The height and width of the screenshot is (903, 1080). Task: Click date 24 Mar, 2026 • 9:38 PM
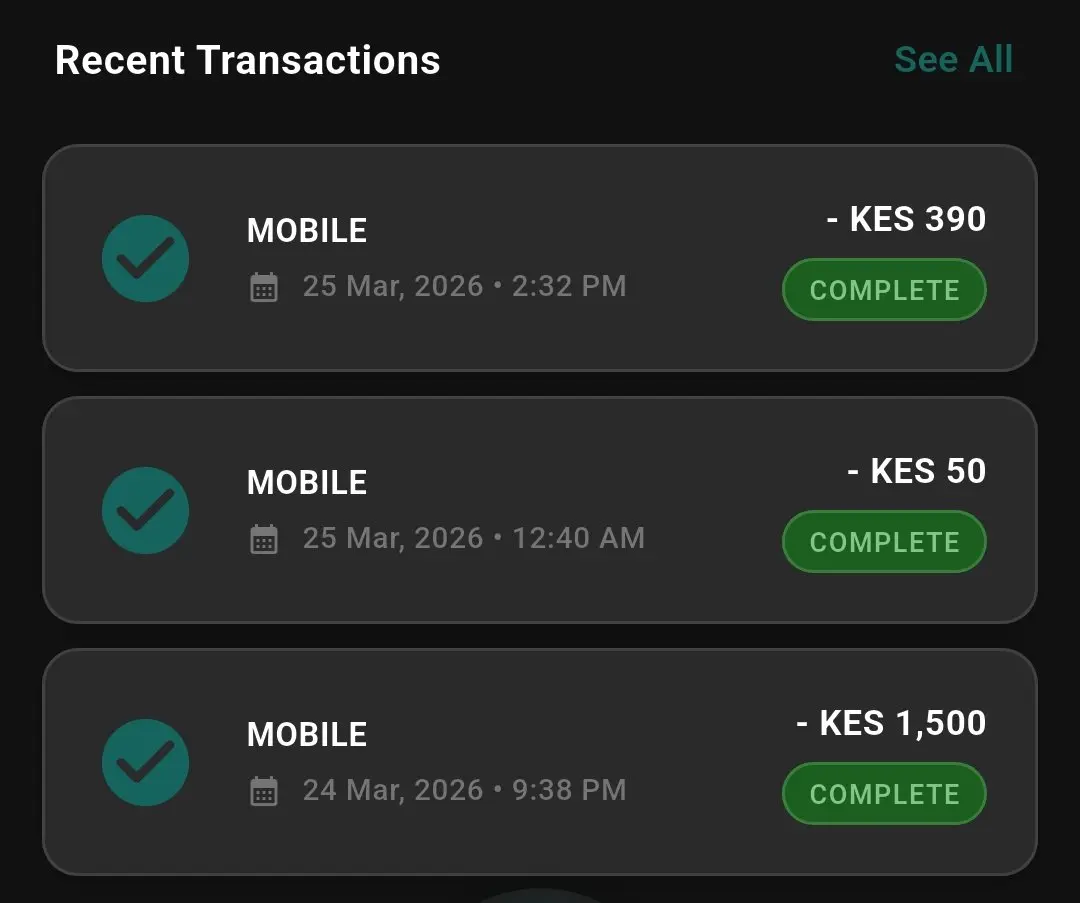pos(464,791)
